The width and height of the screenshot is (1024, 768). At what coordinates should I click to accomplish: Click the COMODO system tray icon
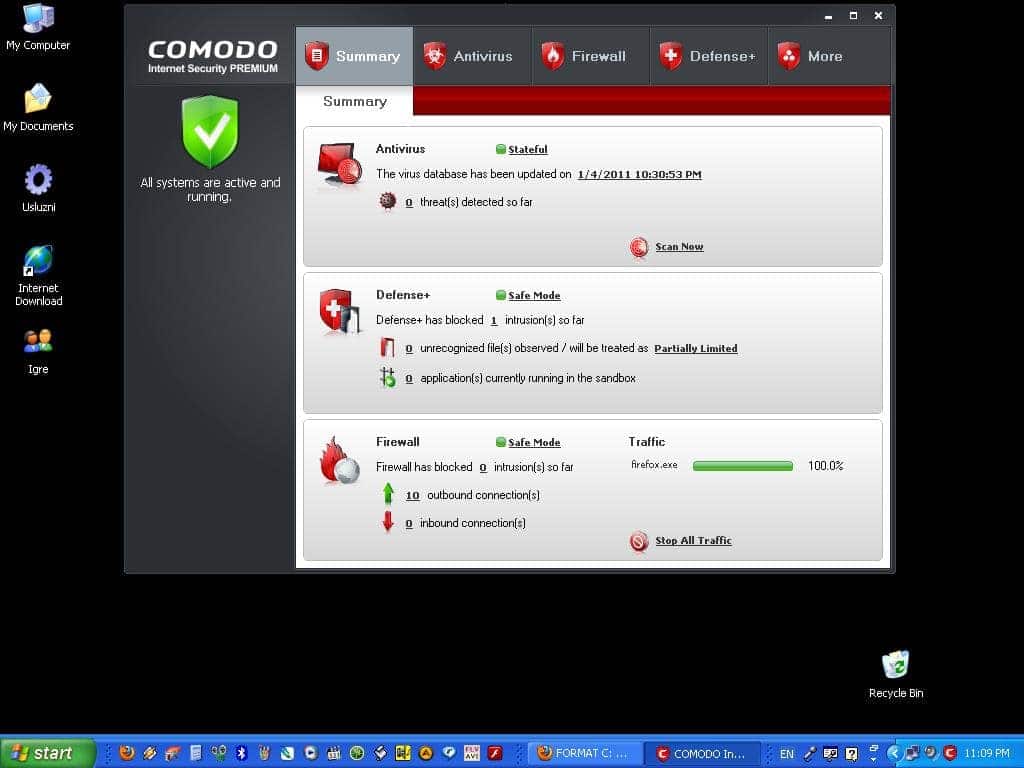[950, 753]
